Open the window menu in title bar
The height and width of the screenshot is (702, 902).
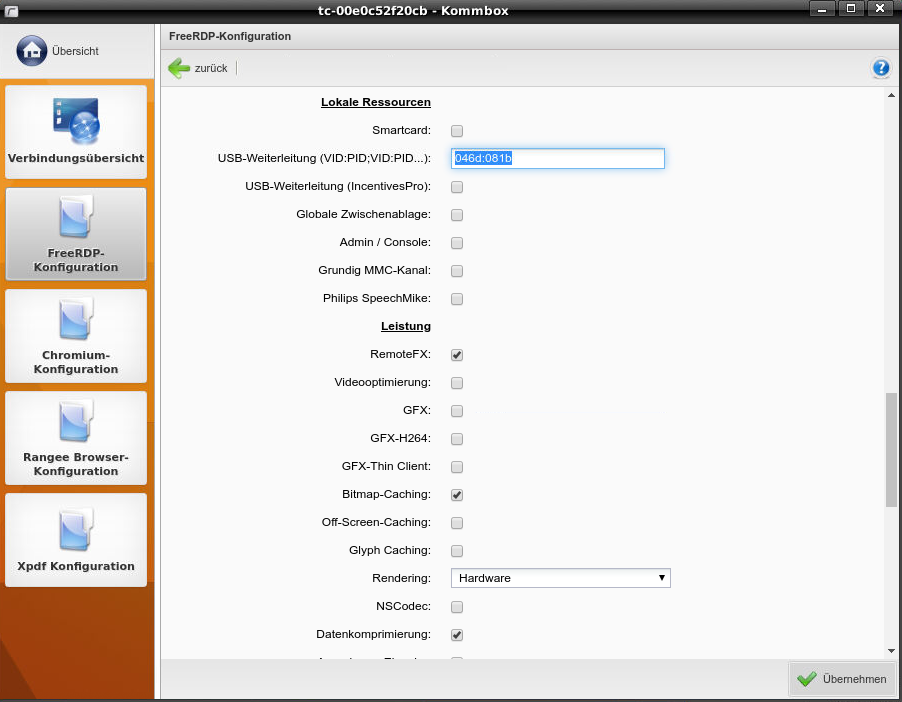11,9
